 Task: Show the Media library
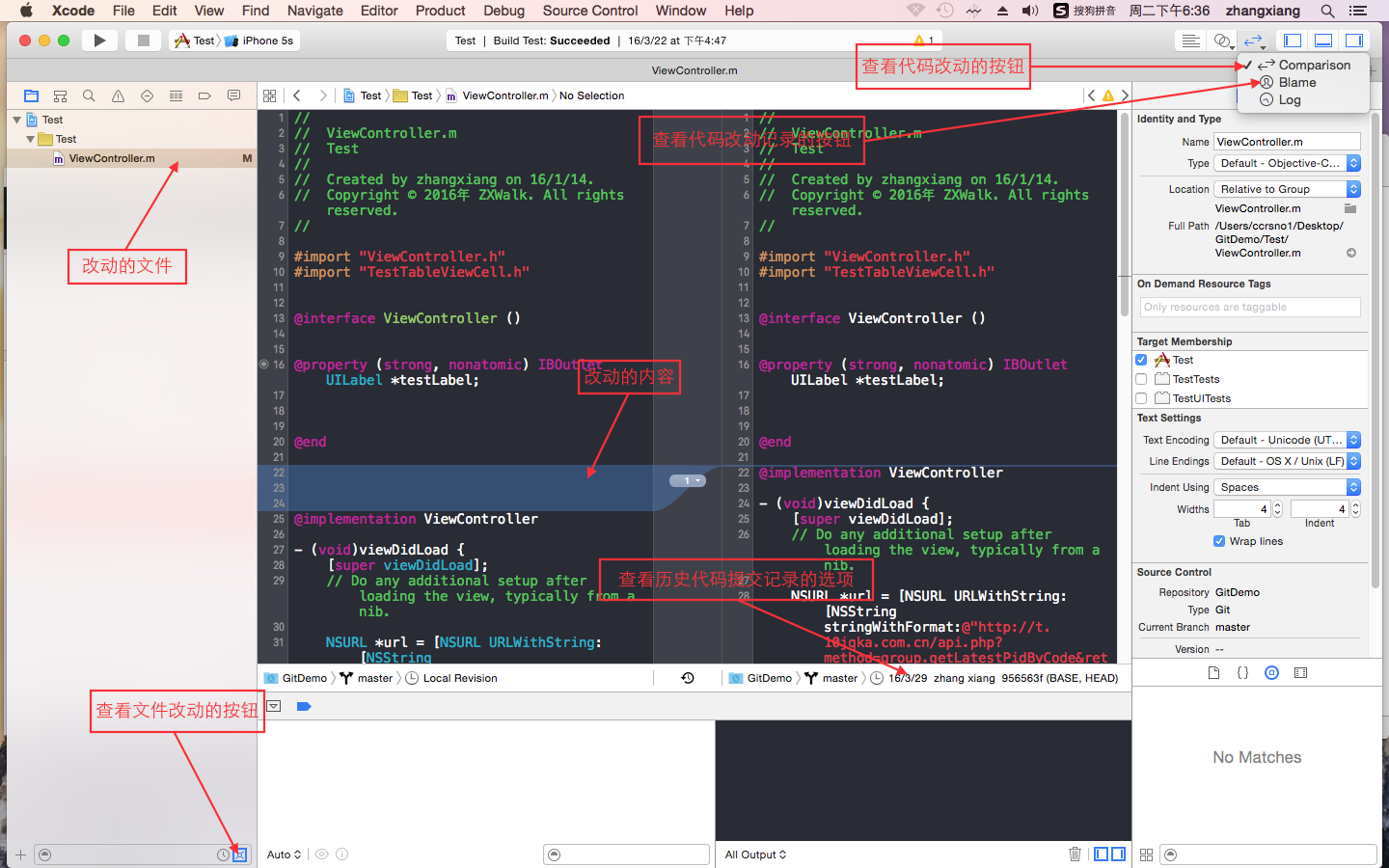click(1300, 672)
